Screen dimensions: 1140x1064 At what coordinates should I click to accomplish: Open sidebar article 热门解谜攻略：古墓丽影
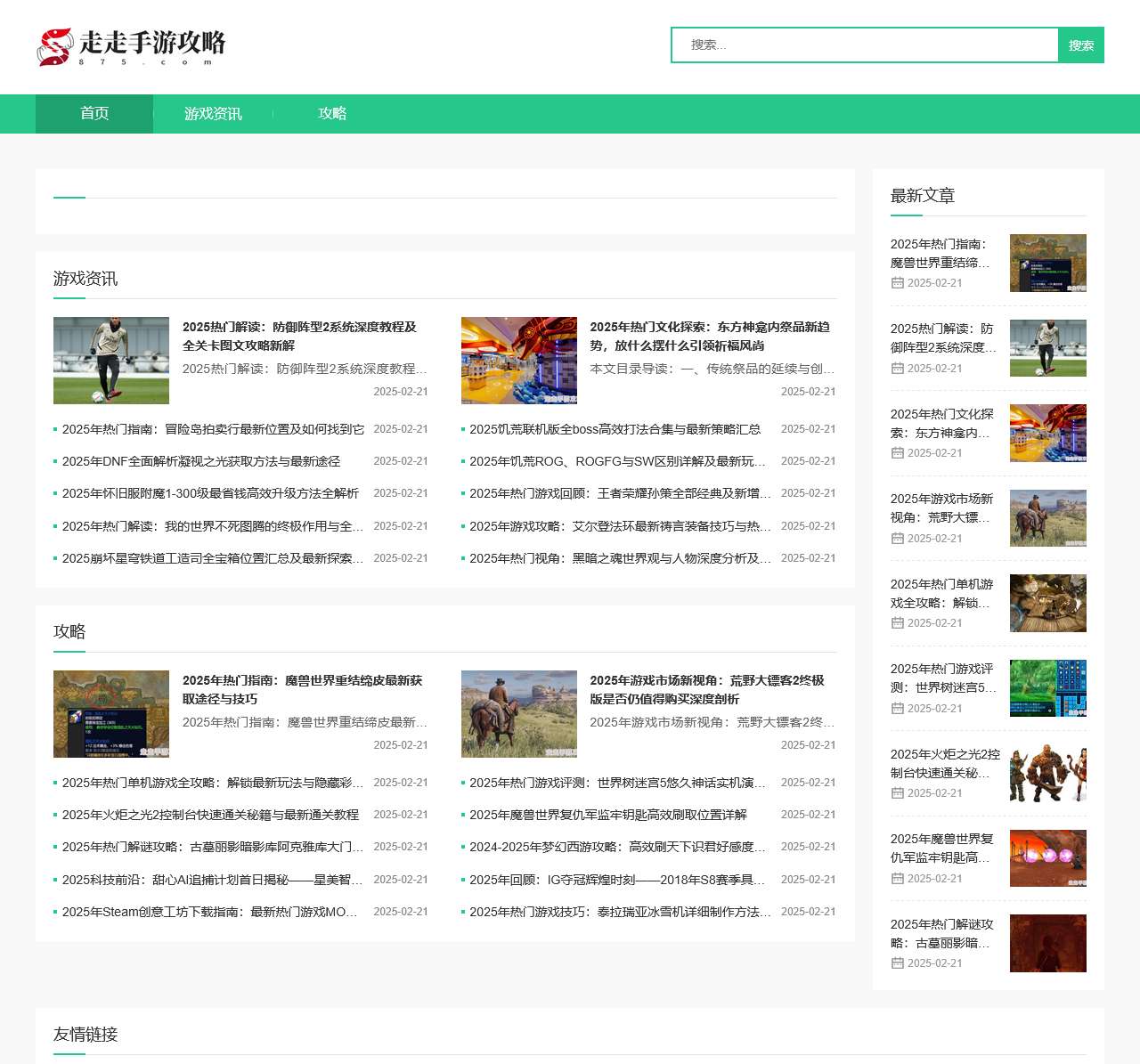click(942, 933)
